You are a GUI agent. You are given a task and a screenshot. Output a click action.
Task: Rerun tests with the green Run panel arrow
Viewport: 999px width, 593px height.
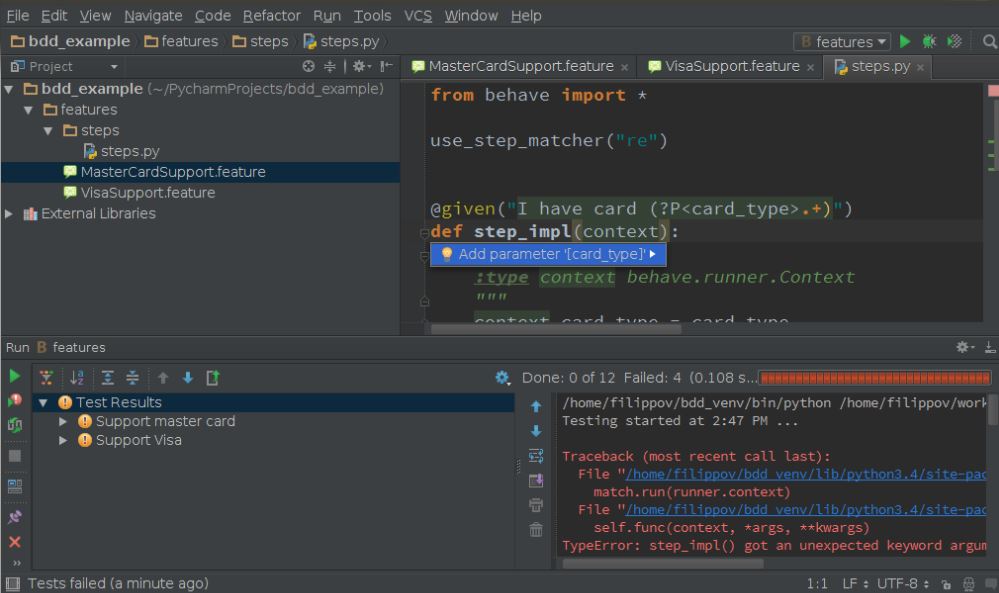(x=15, y=376)
